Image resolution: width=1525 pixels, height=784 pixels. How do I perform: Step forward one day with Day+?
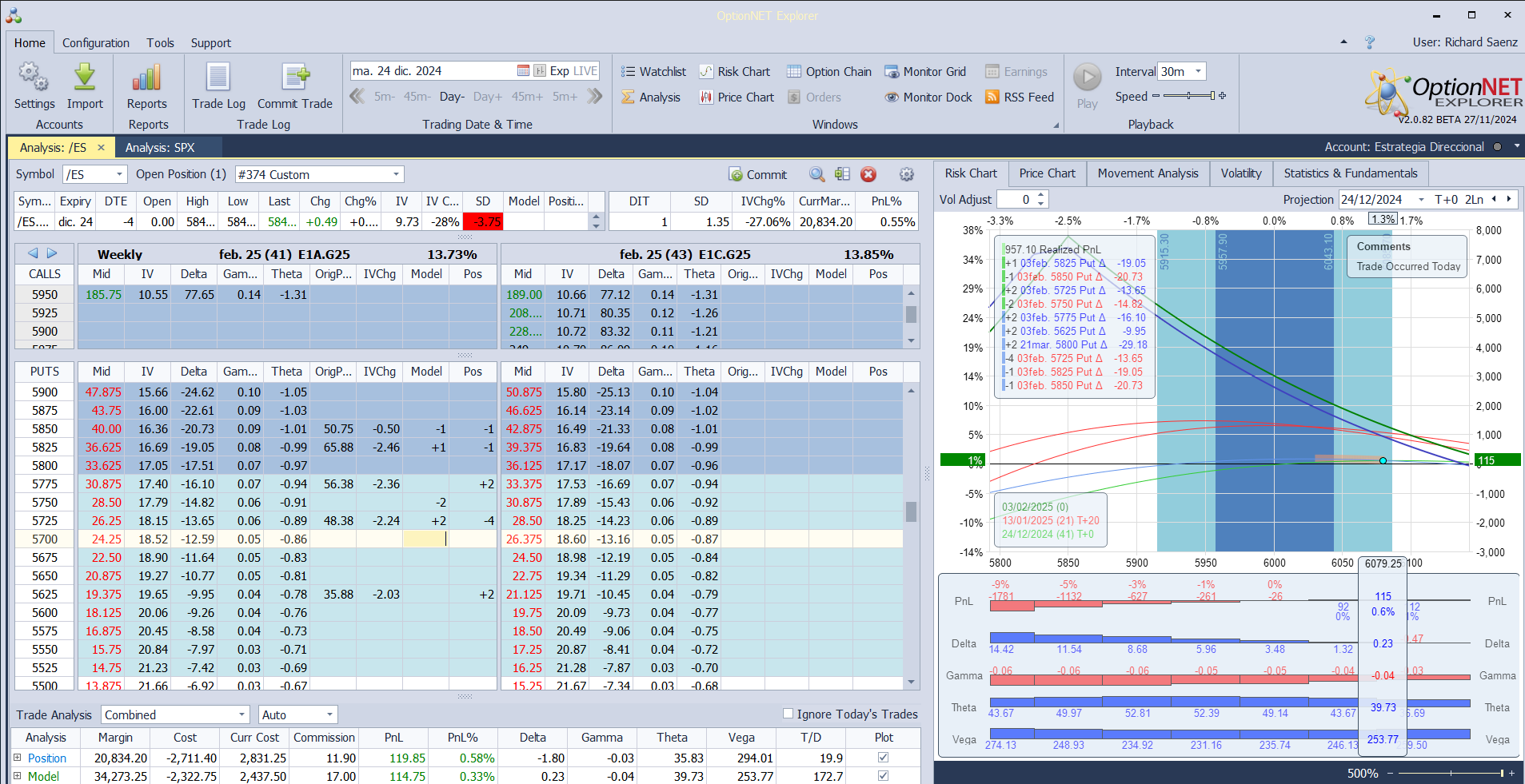pyautogui.click(x=488, y=97)
